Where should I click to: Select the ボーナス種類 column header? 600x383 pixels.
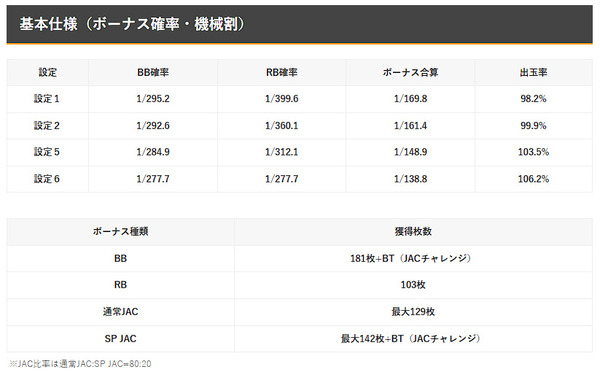click(121, 231)
